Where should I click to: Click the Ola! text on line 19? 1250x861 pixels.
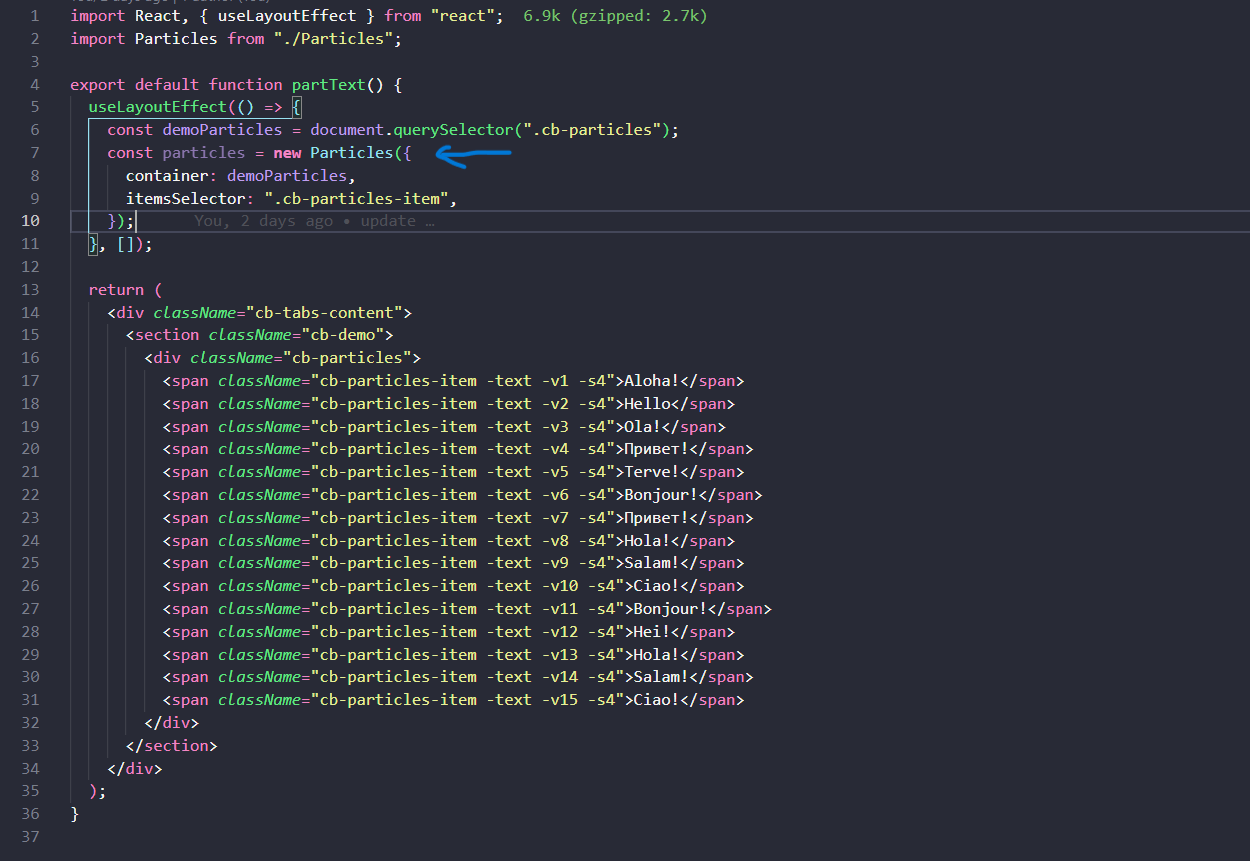pyautogui.click(x=643, y=427)
